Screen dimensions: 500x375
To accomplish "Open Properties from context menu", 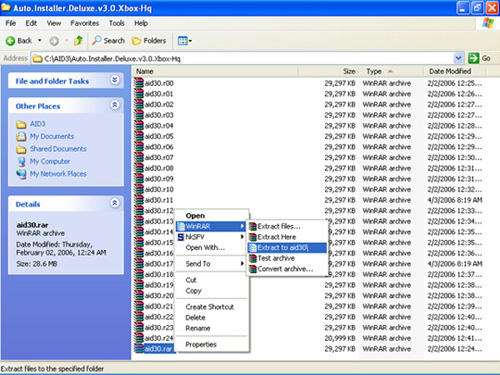I will click(212, 344).
